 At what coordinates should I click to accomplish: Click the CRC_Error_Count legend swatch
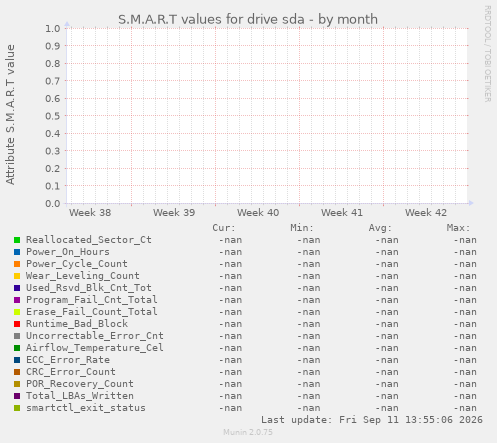[x=17, y=372]
